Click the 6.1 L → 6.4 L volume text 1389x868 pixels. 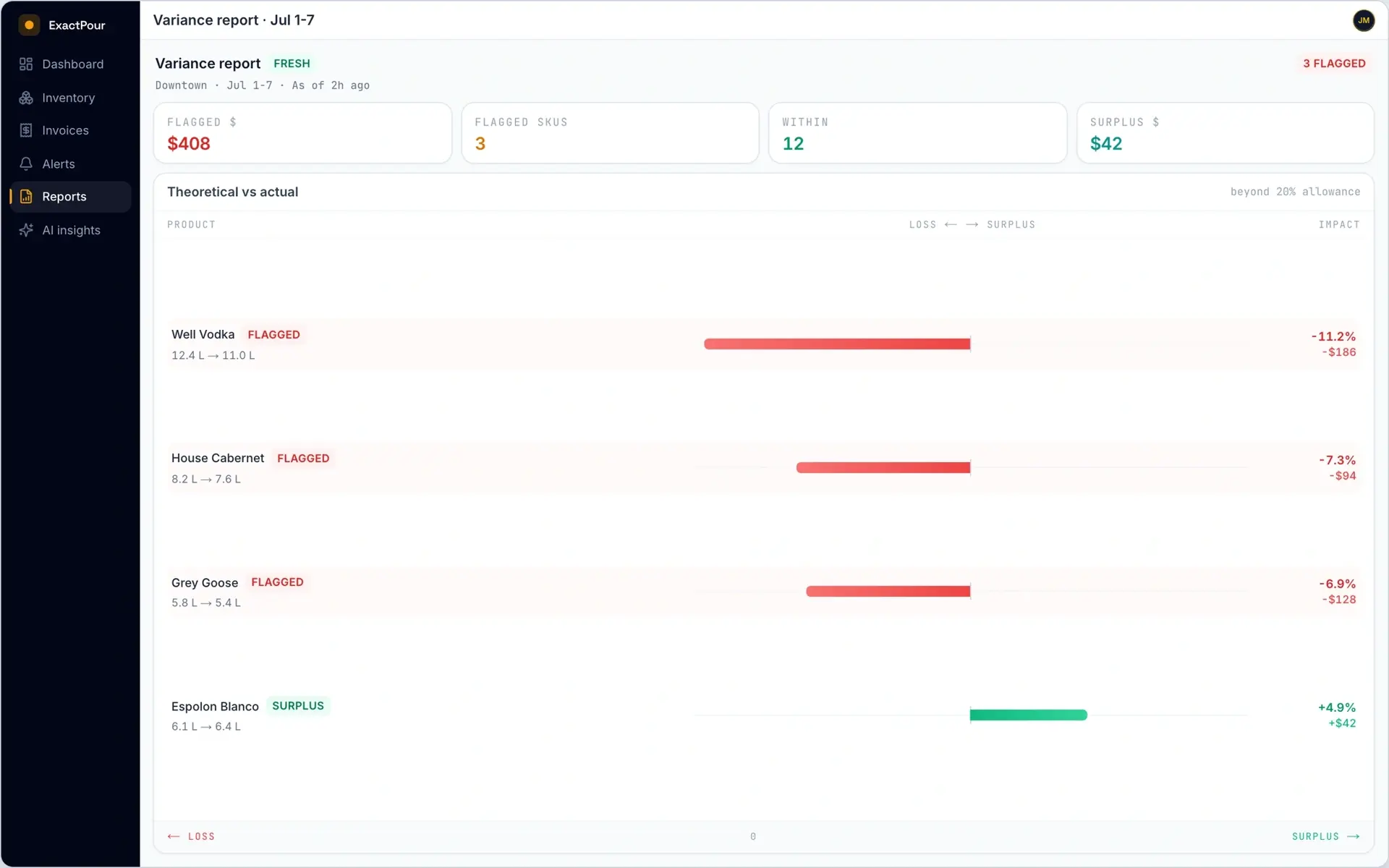pyautogui.click(x=205, y=726)
